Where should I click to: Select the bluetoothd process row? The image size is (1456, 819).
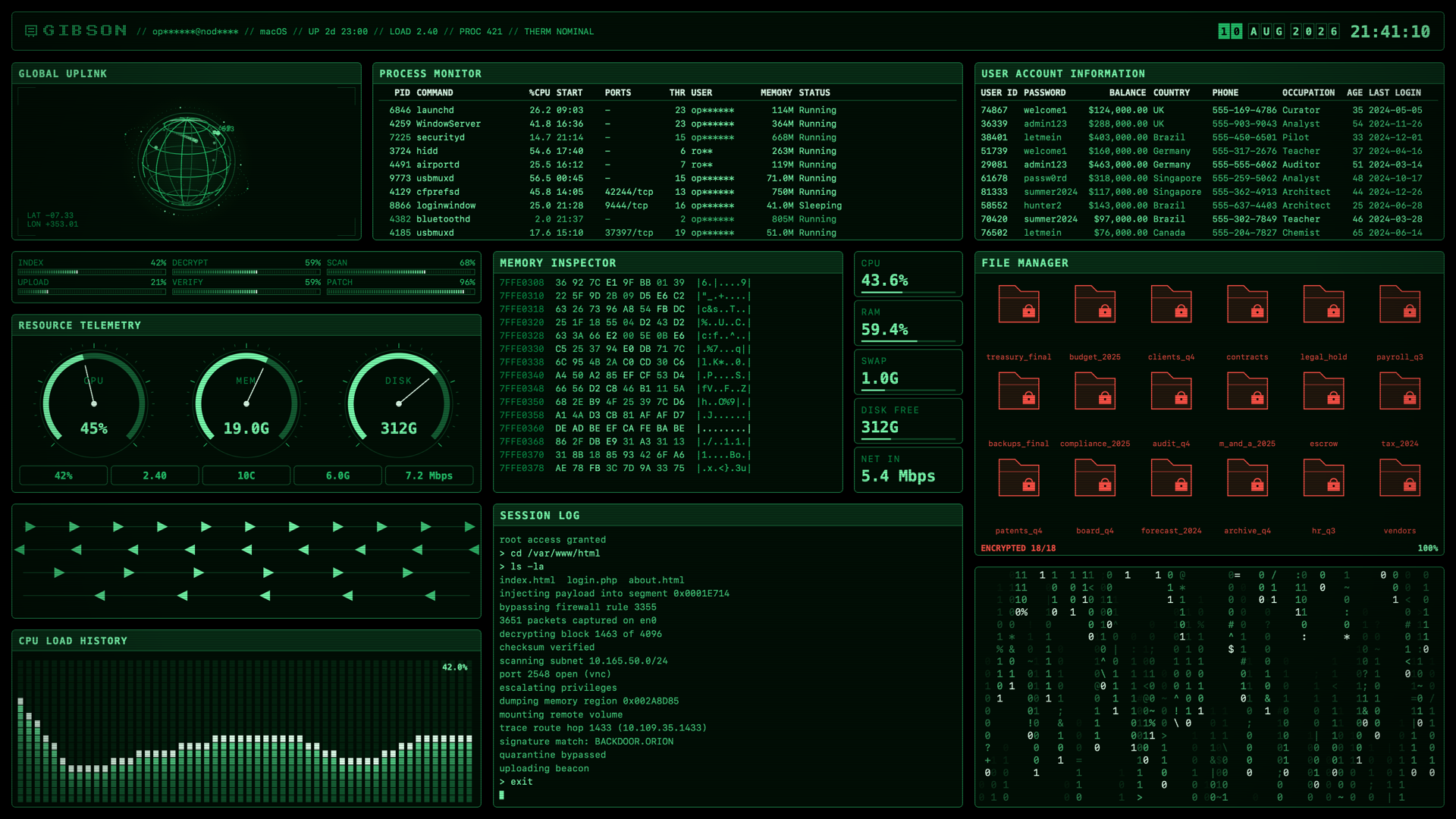(x=667, y=219)
